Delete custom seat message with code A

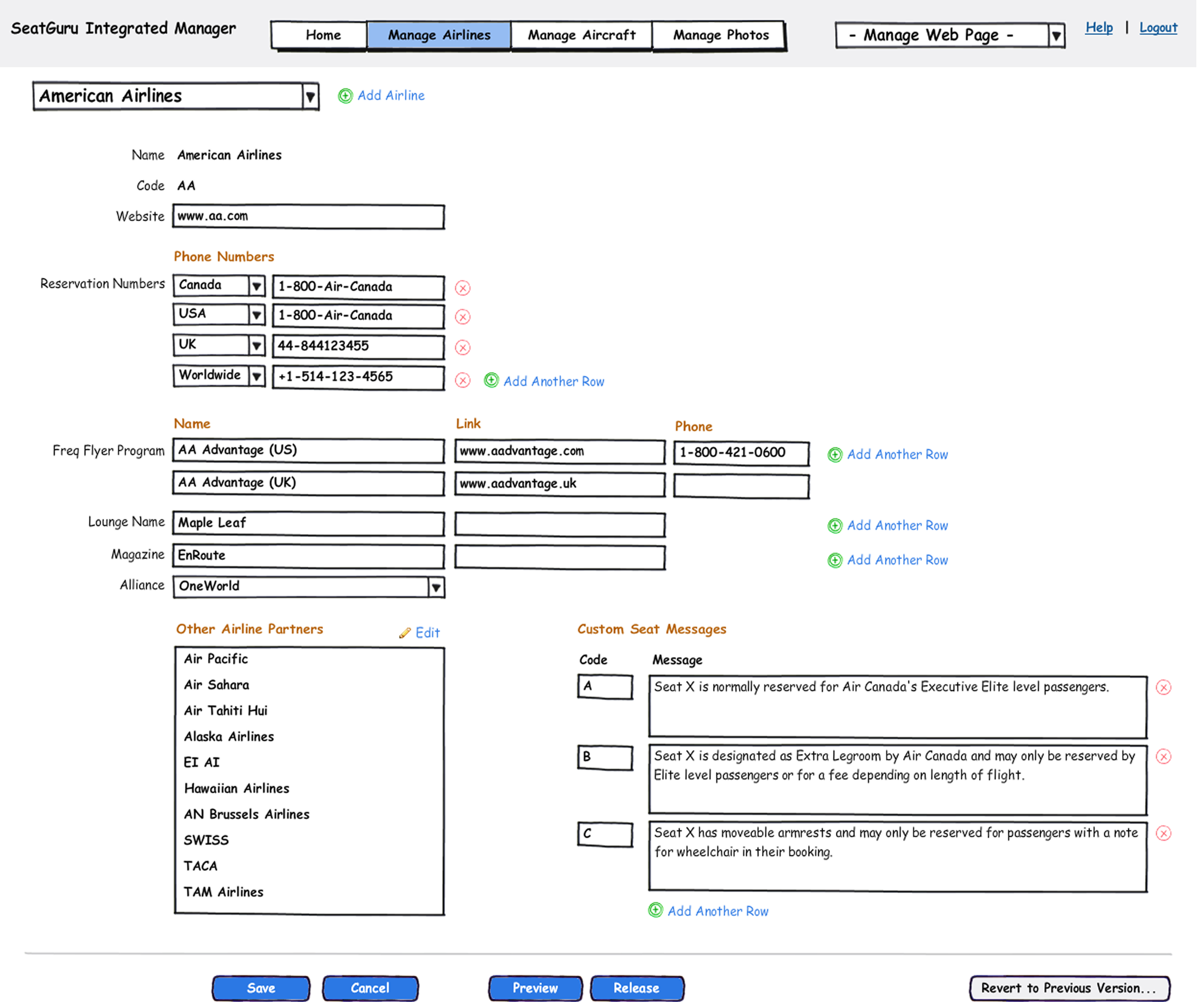point(1163,687)
